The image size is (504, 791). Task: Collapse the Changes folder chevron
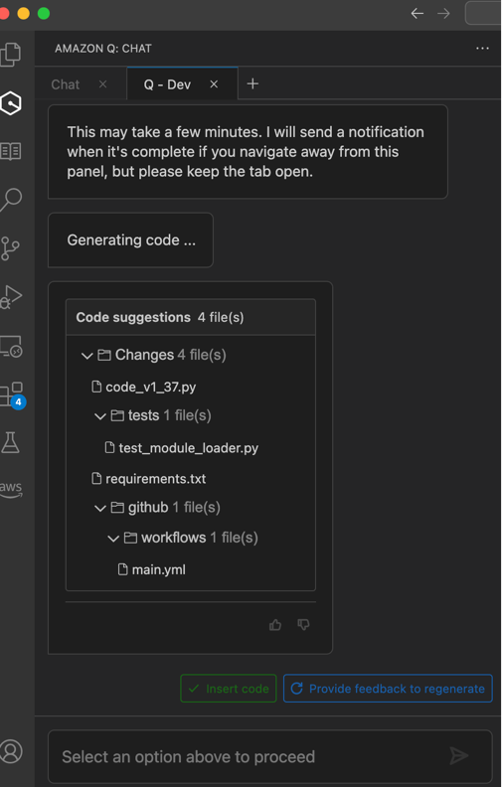pyautogui.click(x=87, y=356)
